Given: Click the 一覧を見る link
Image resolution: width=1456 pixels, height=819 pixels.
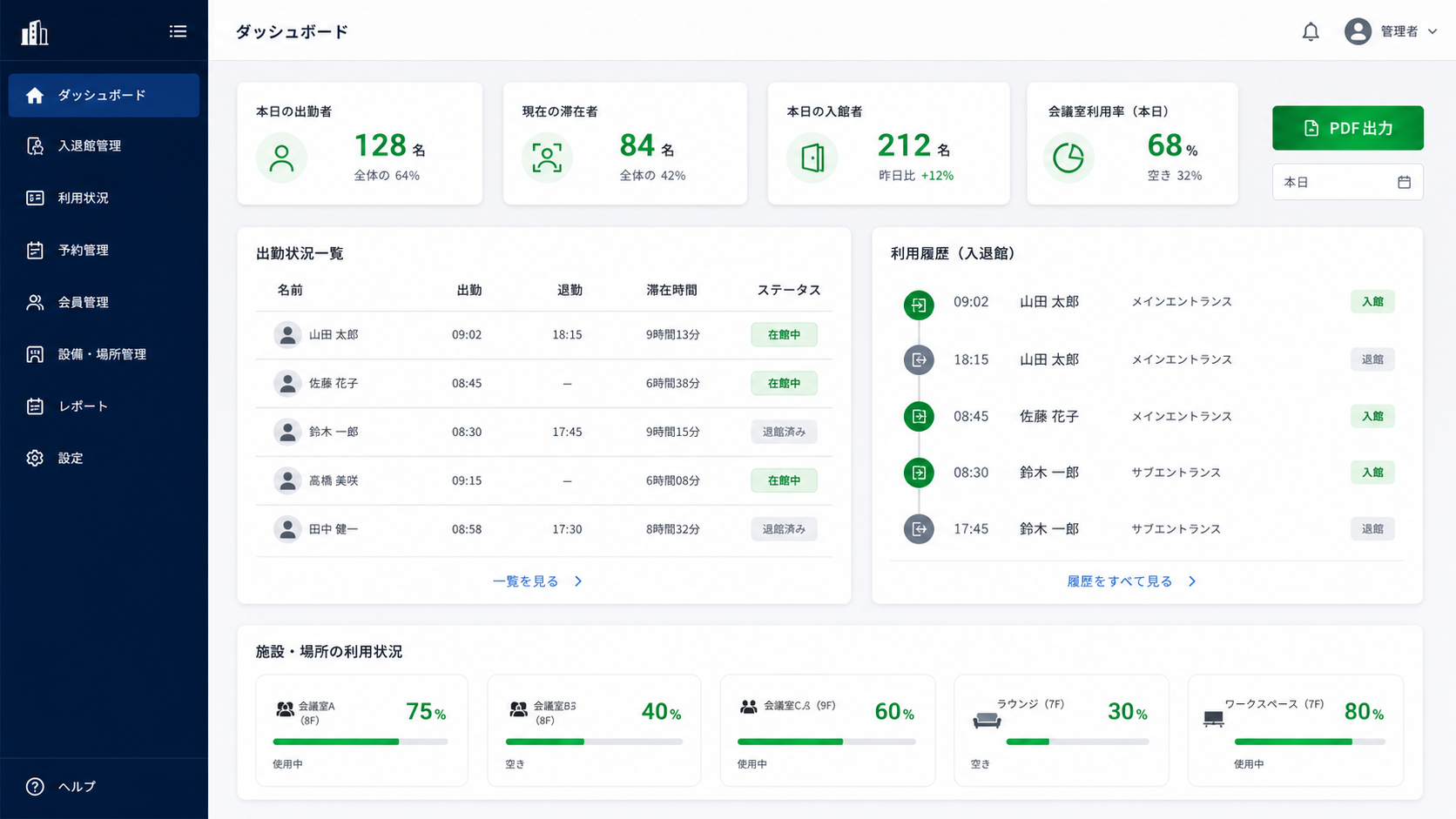Looking at the screenshot, I should [x=525, y=581].
